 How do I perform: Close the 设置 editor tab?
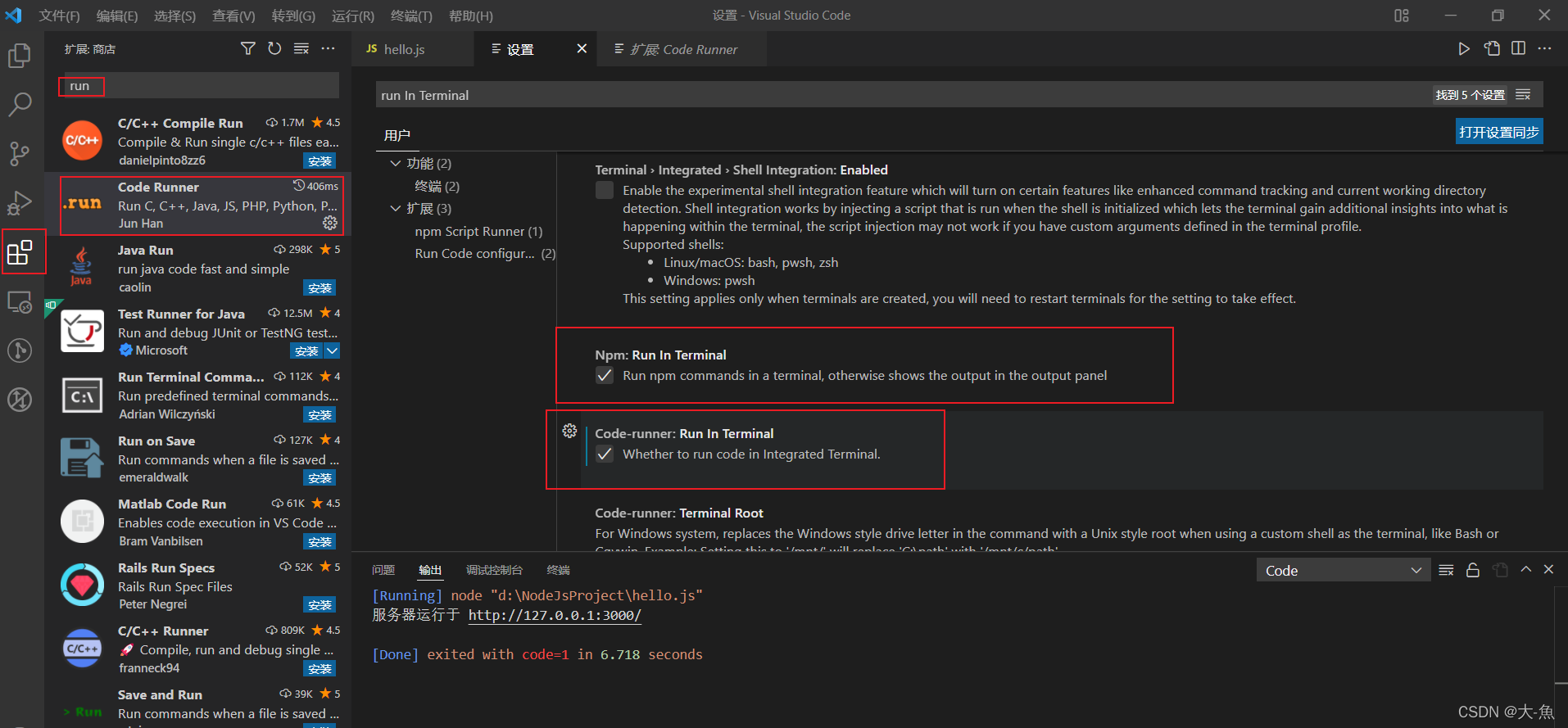pyautogui.click(x=582, y=49)
